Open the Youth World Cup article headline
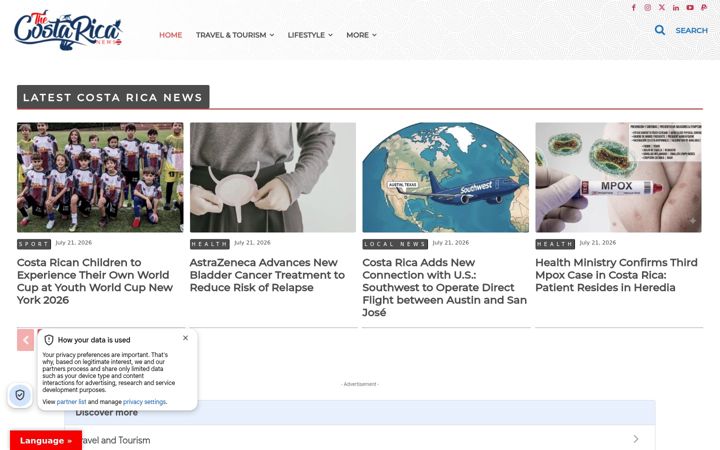 95,281
